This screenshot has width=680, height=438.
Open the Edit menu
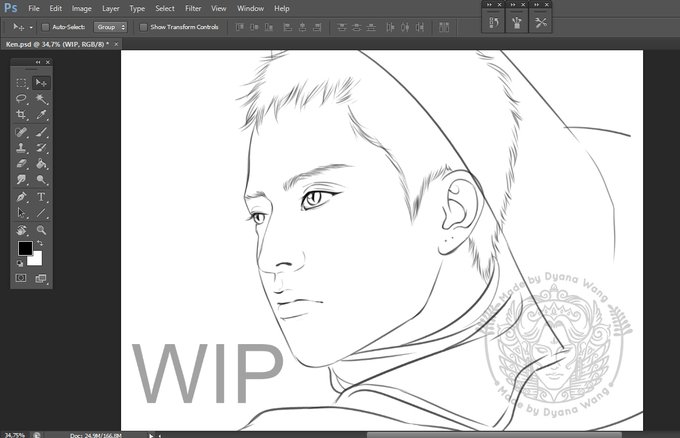click(x=56, y=8)
